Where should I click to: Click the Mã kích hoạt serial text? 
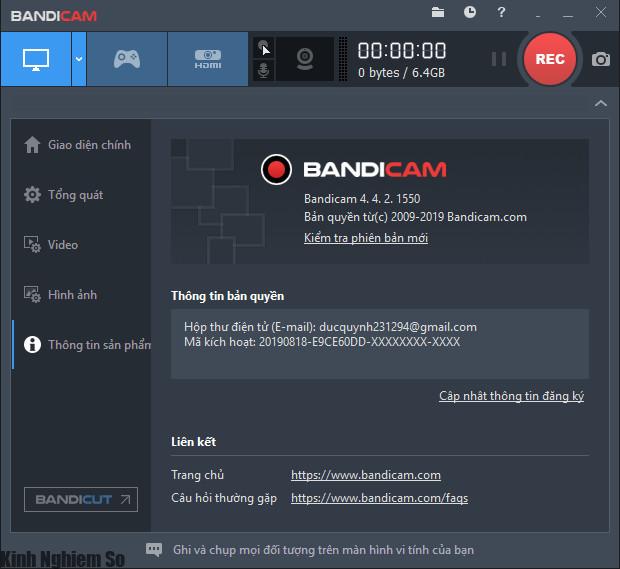tap(322, 342)
